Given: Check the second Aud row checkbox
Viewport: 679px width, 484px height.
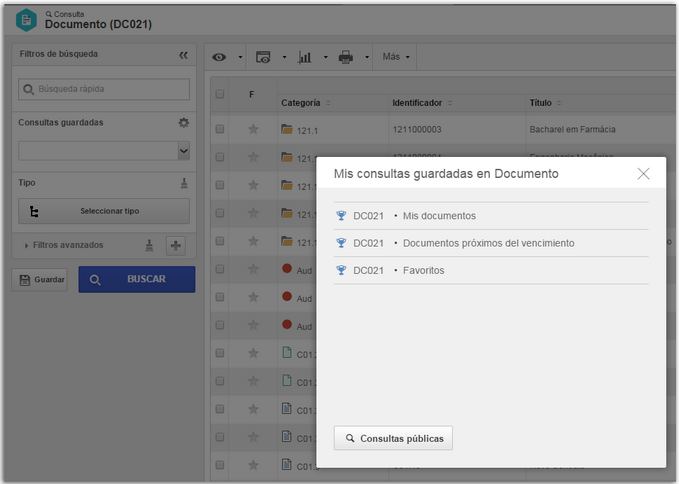Looking at the screenshot, I should [x=220, y=297].
